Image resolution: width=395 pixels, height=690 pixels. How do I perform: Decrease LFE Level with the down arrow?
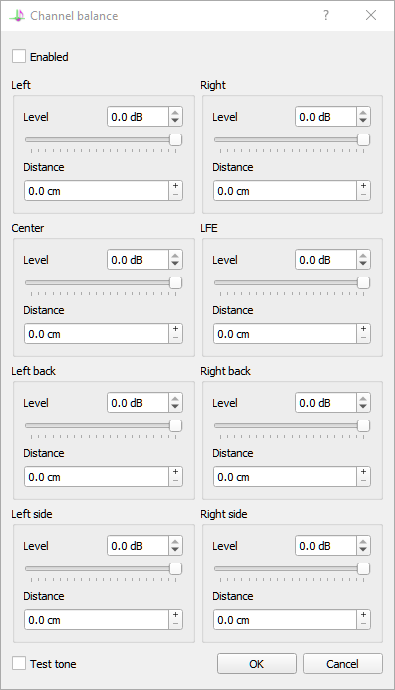tap(363, 264)
